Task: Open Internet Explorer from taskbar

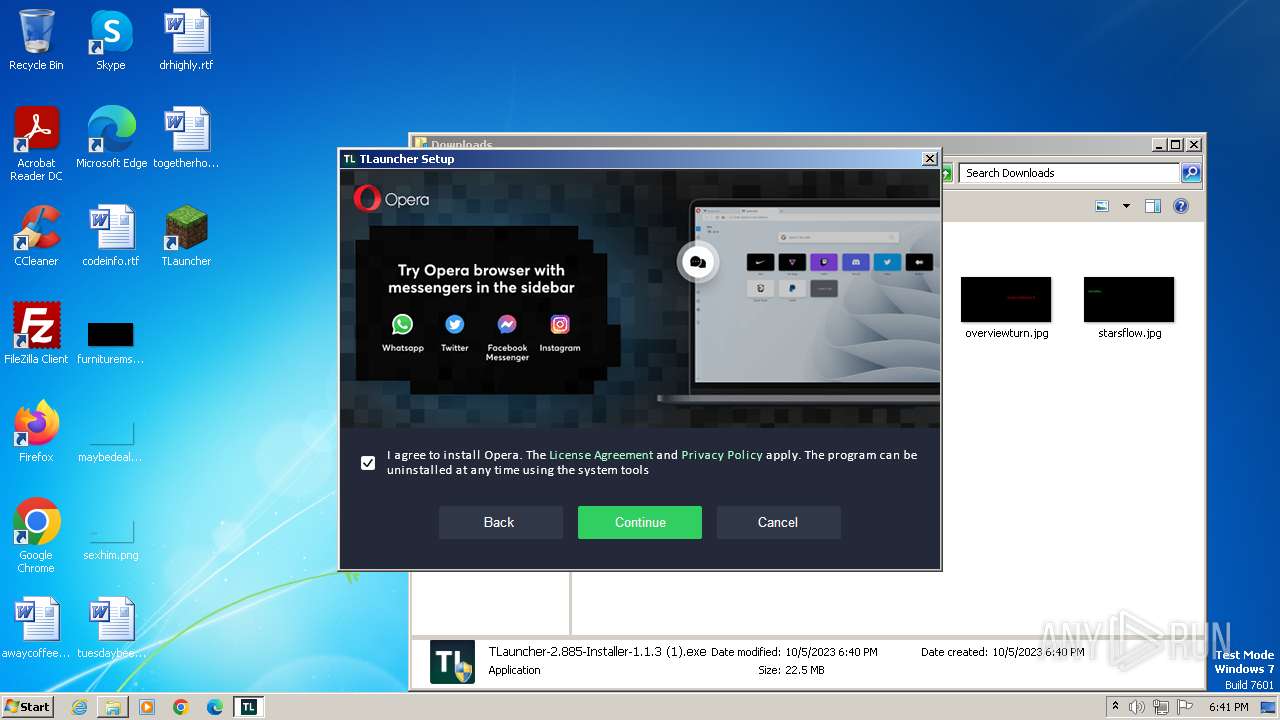Action: tap(79, 707)
